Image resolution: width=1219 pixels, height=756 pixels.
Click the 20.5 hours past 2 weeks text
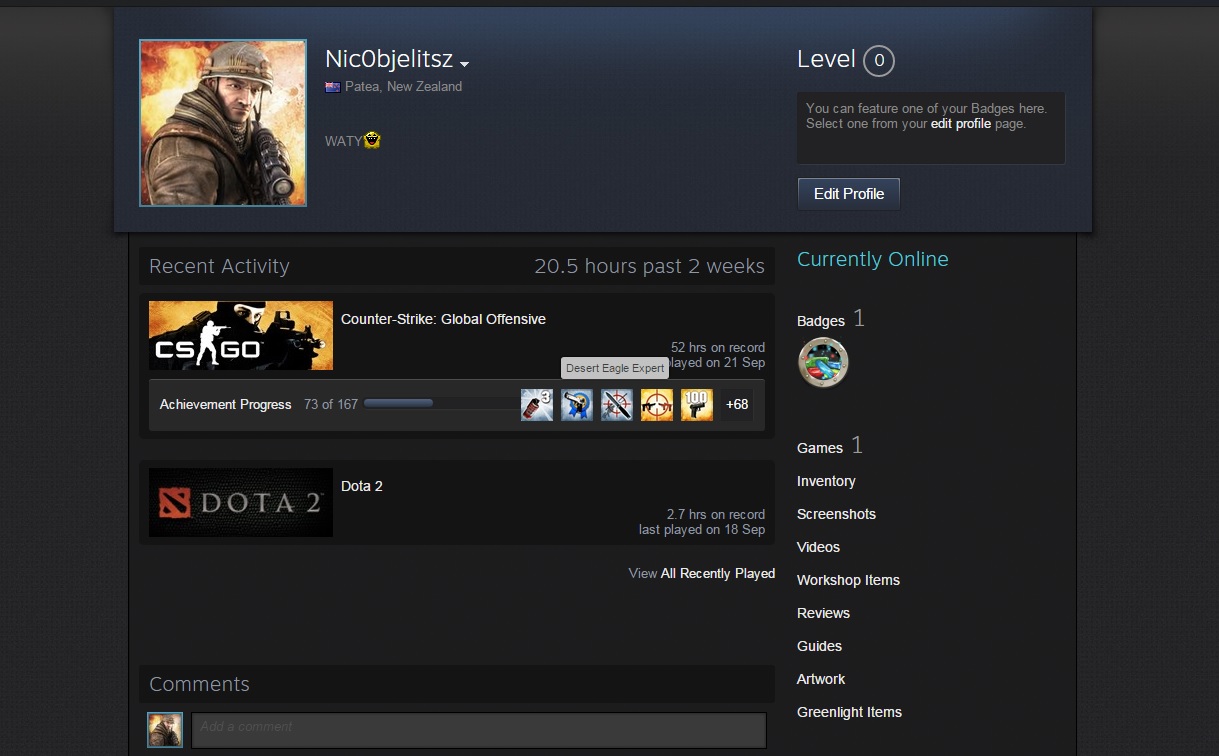(649, 267)
